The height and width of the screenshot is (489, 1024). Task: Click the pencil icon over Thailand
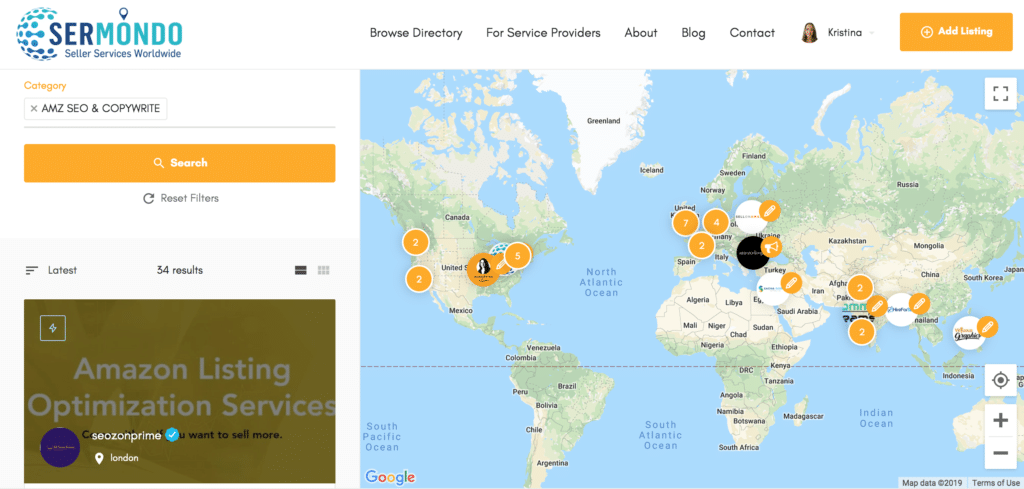point(919,304)
